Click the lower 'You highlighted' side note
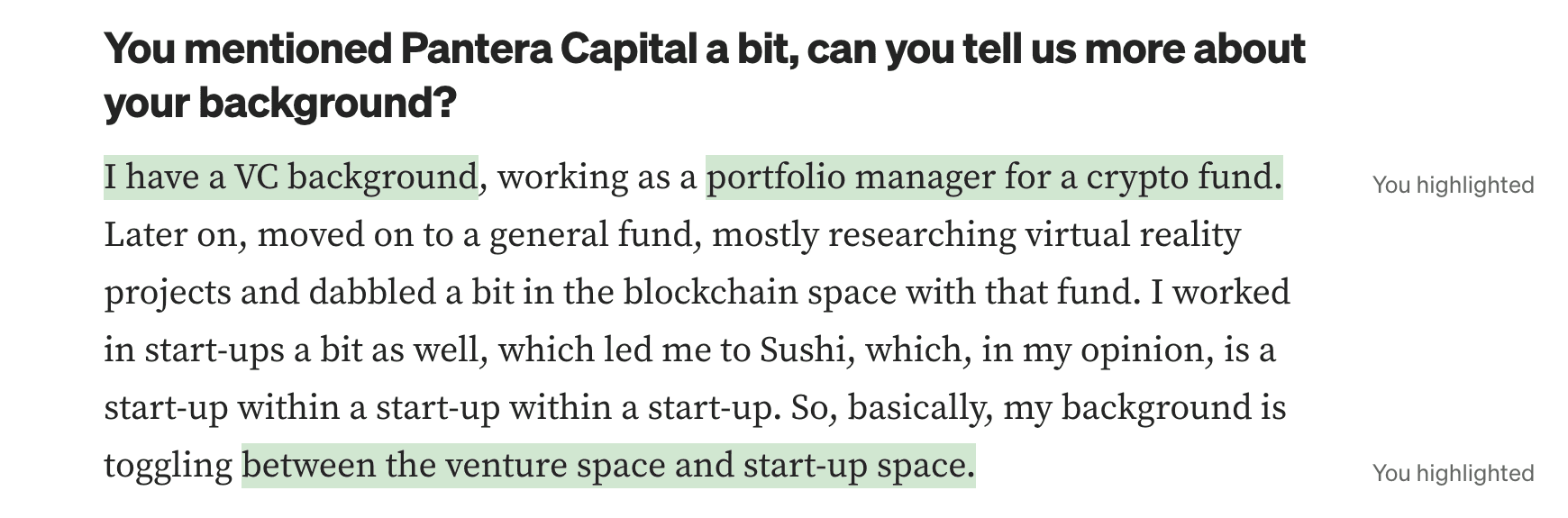Viewport: 1568px width, 518px height. tap(1453, 473)
